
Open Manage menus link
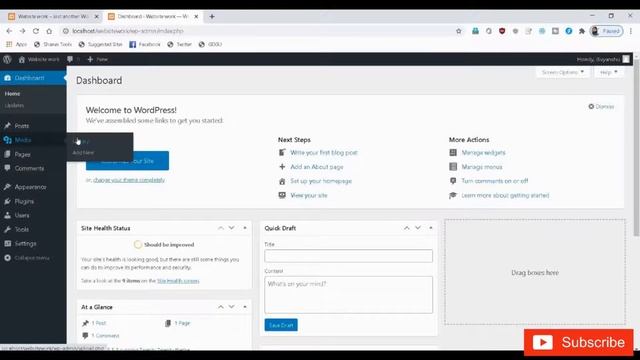[x=482, y=167]
